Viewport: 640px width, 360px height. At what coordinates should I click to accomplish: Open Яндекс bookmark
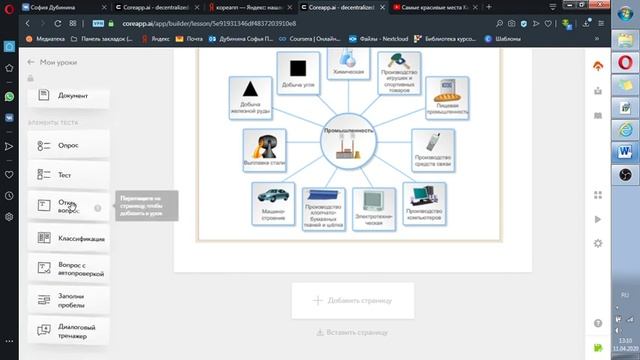click(156, 39)
